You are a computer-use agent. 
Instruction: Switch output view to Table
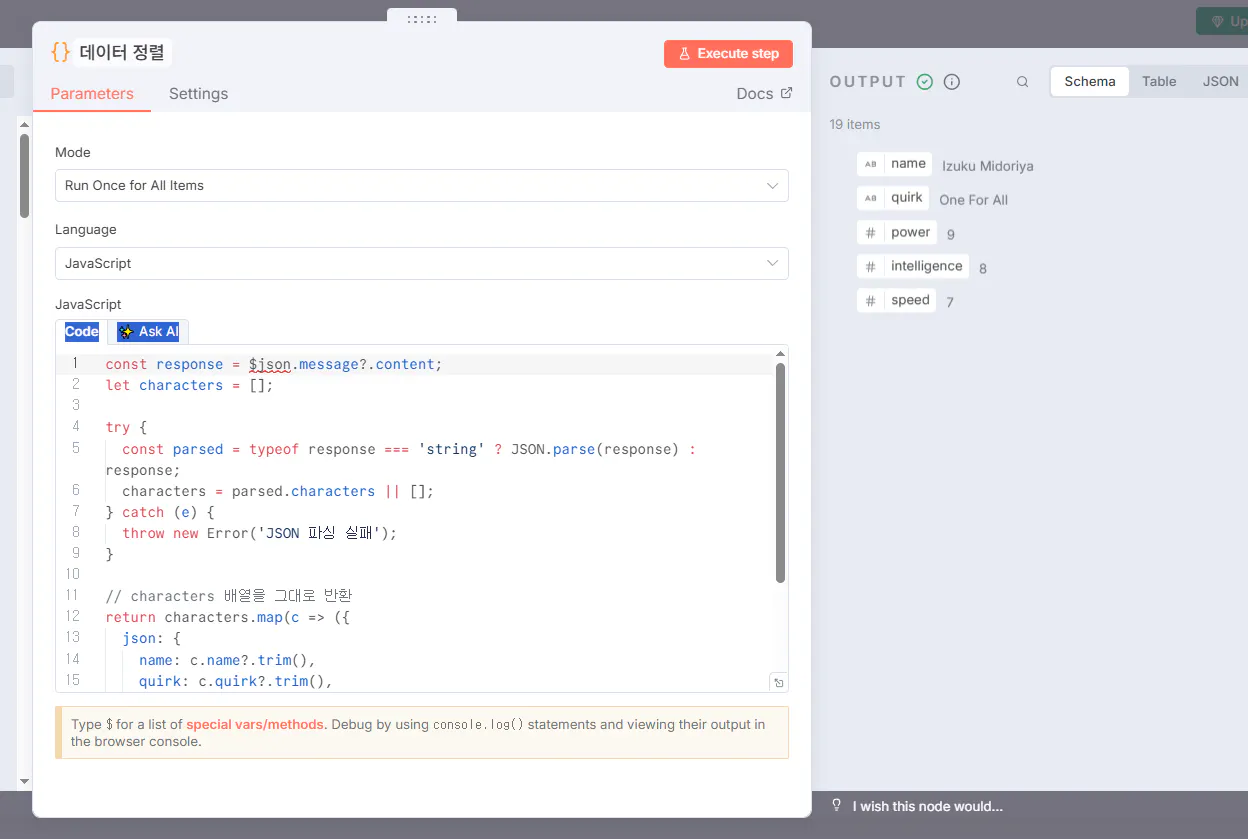tap(1159, 82)
